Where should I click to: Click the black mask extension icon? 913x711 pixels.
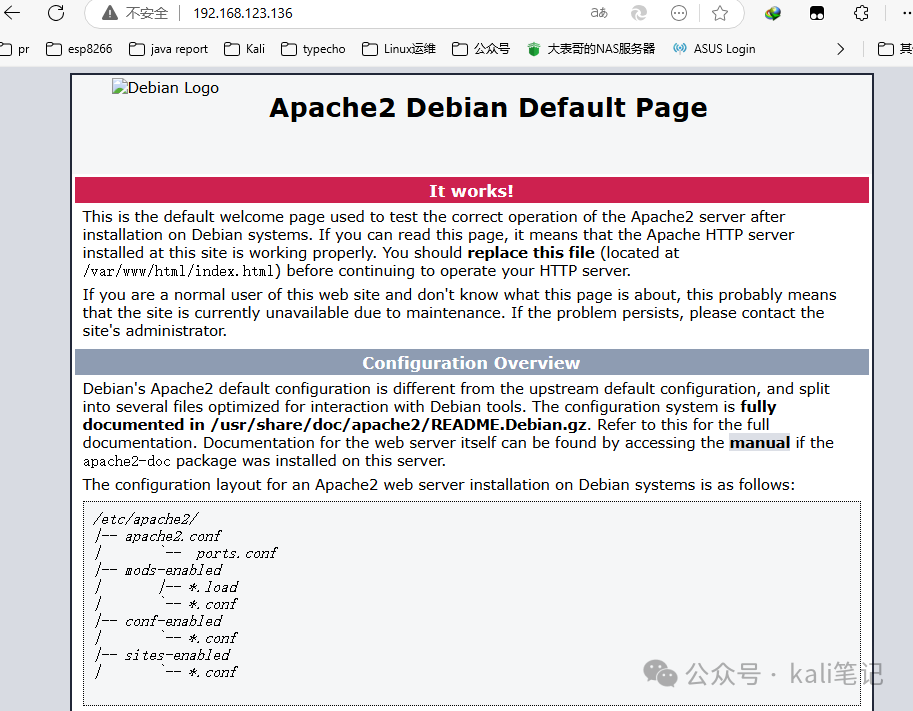point(817,13)
